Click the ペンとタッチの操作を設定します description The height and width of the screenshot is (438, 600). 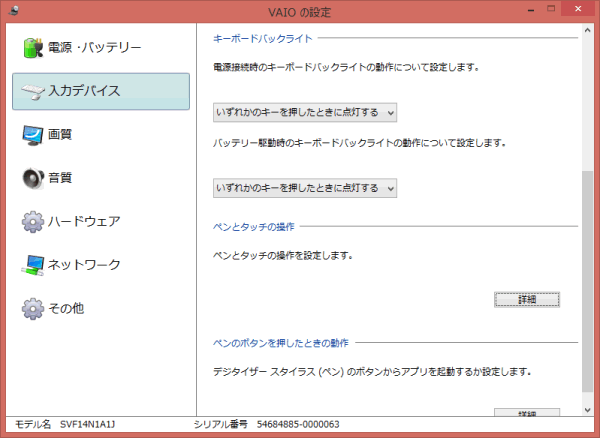click(x=283, y=255)
